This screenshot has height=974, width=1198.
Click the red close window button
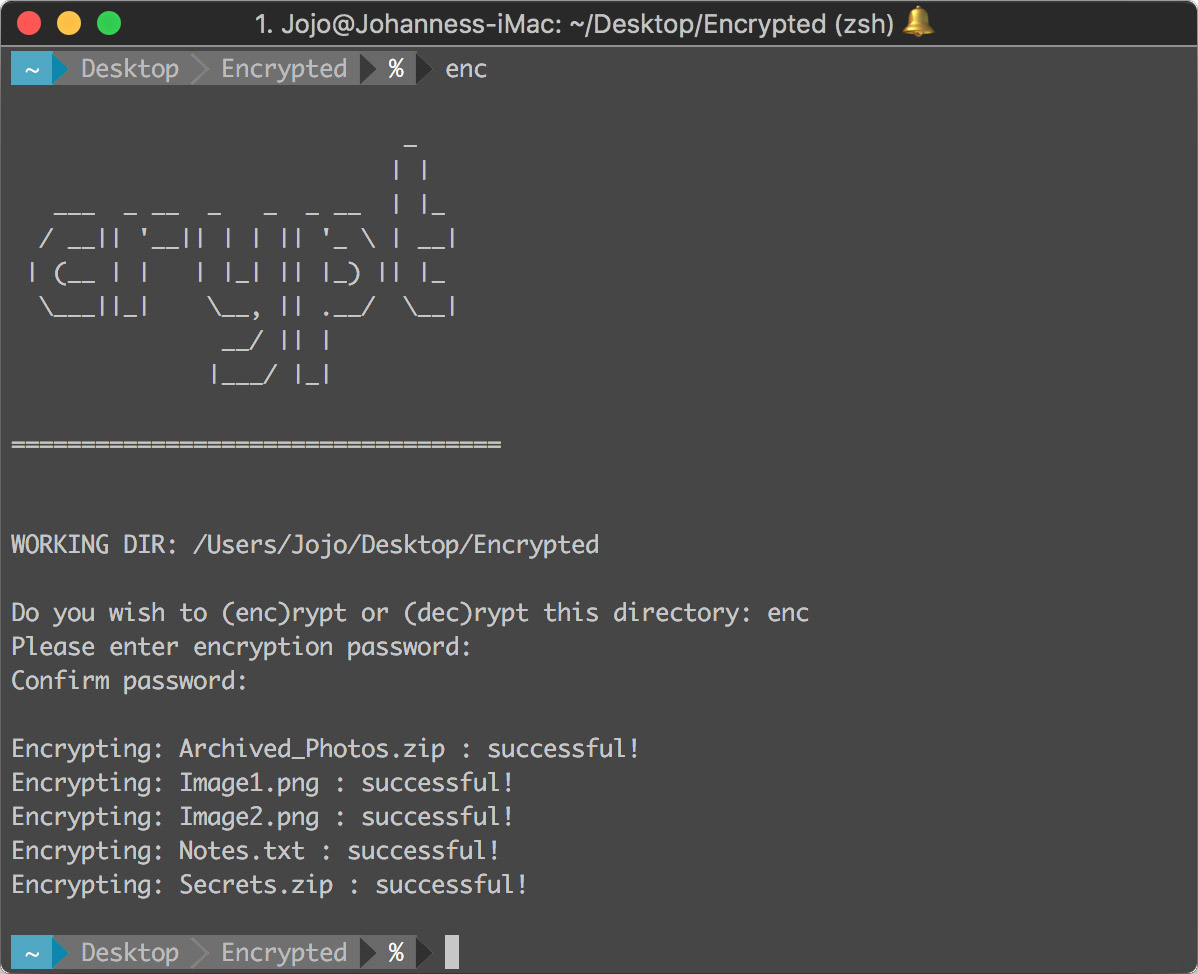click(30, 24)
